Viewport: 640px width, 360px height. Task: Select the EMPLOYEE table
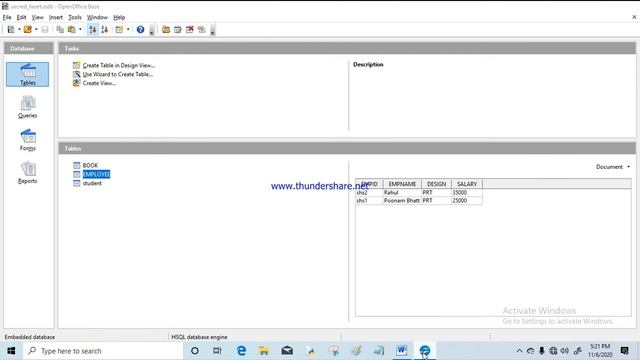coord(96,174)
